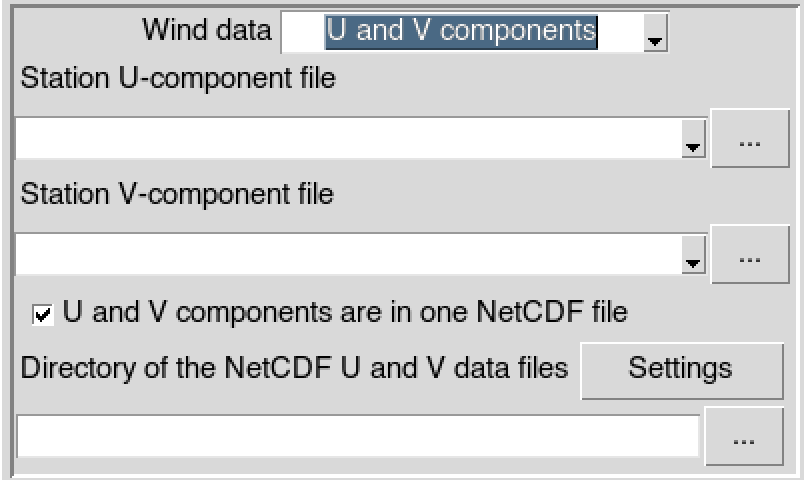Open NetCDF Settings

tap(682, 371)
